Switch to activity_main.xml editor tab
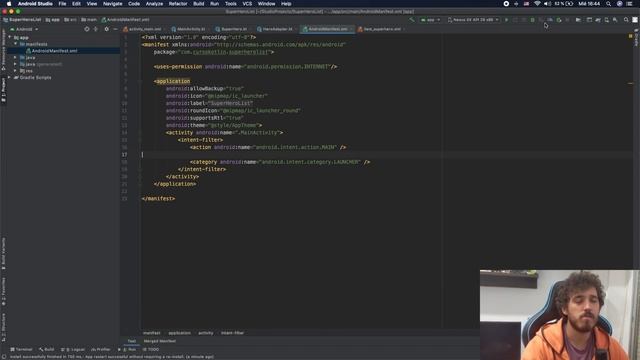Screen dimensions: 640x360 [144, 29]
